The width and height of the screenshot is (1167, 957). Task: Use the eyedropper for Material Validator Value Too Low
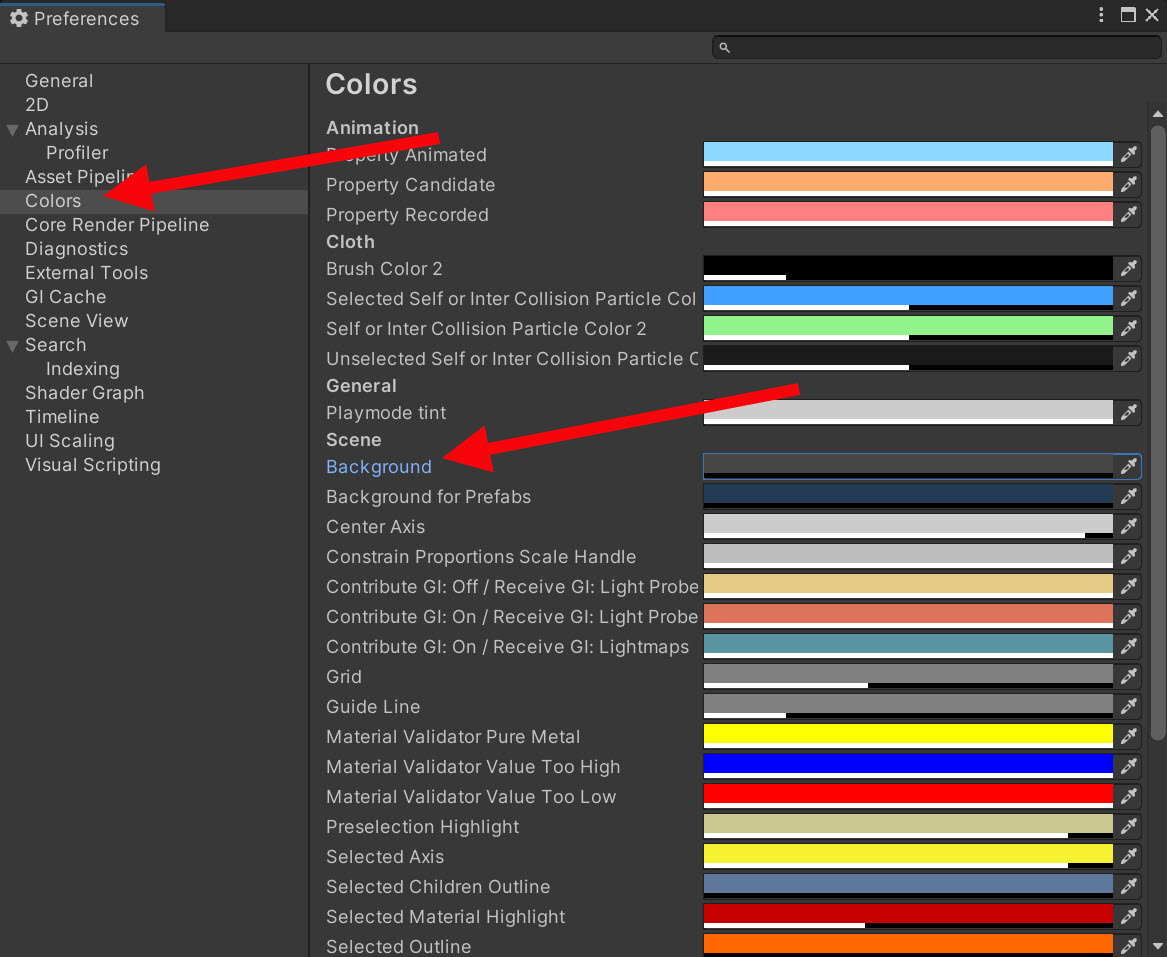1128,796
